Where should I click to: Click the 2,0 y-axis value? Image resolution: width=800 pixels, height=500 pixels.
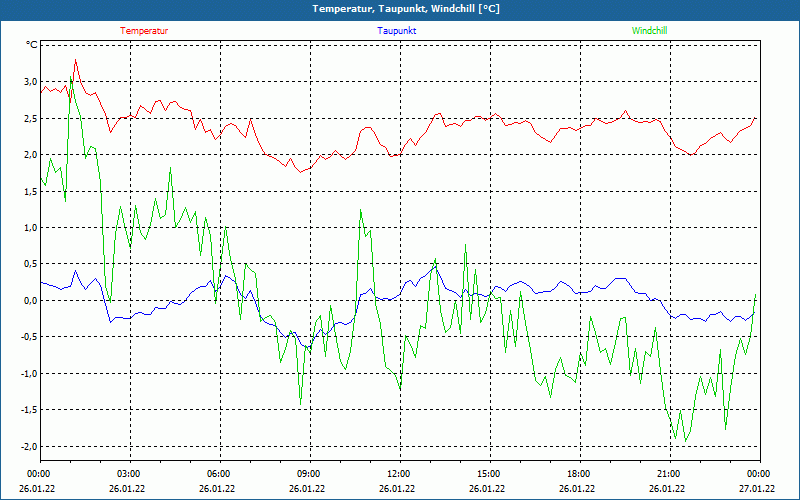(32, 155)
